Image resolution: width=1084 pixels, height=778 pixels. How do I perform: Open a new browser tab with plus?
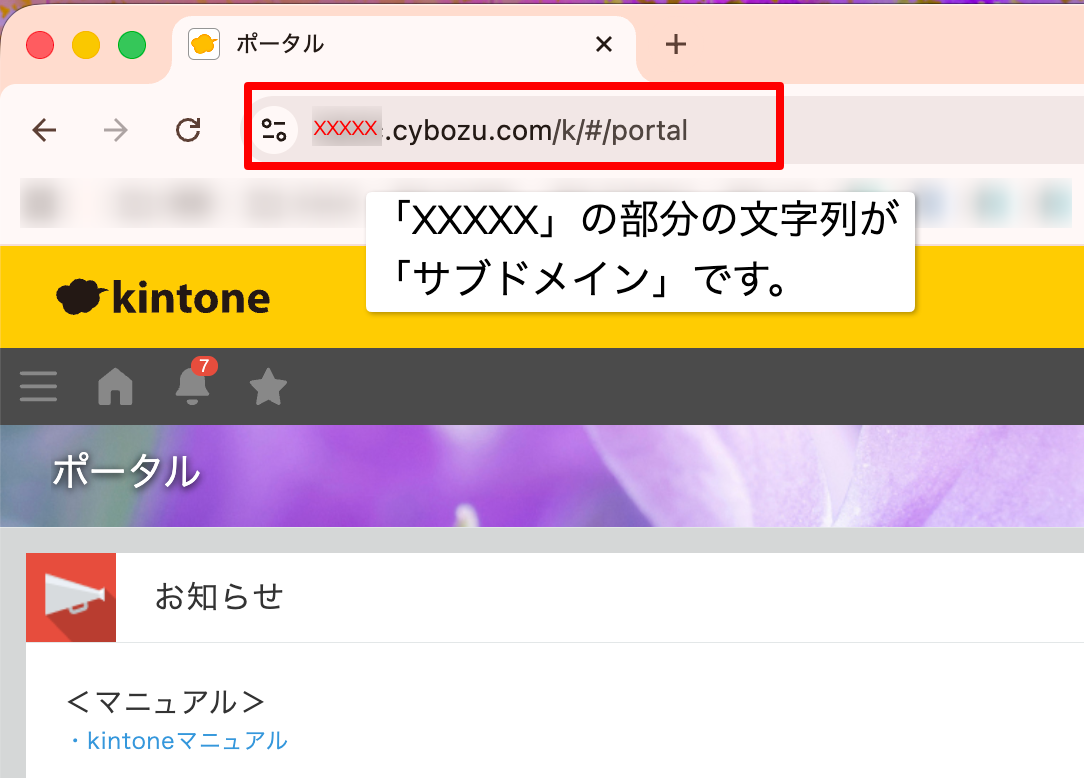pyautogui.click(x=675, y=44)
